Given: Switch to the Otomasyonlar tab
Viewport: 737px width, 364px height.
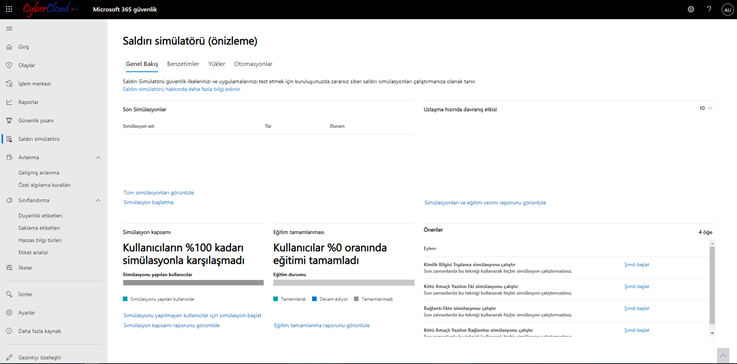Looking at the screenshot, I should [253, 64].
